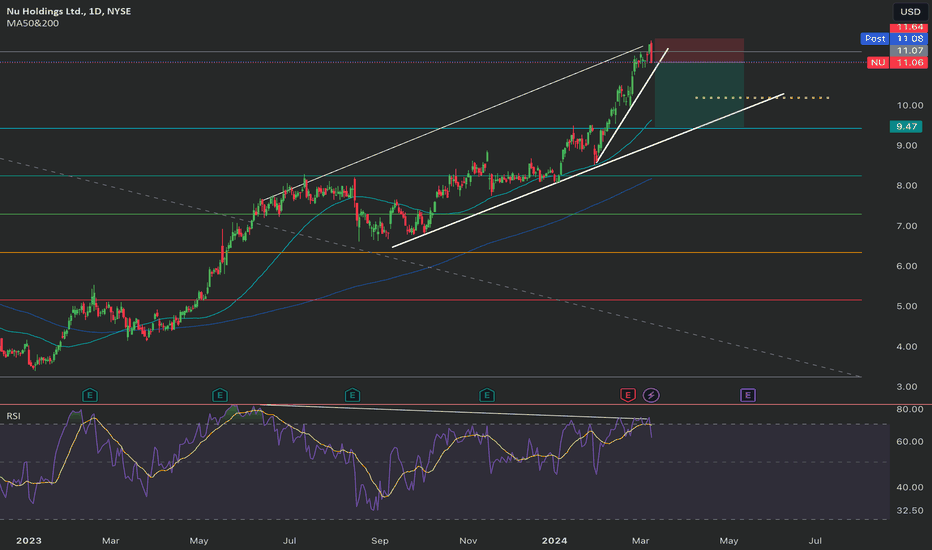Click the 32.50 RSI axis value

(911, 510)
